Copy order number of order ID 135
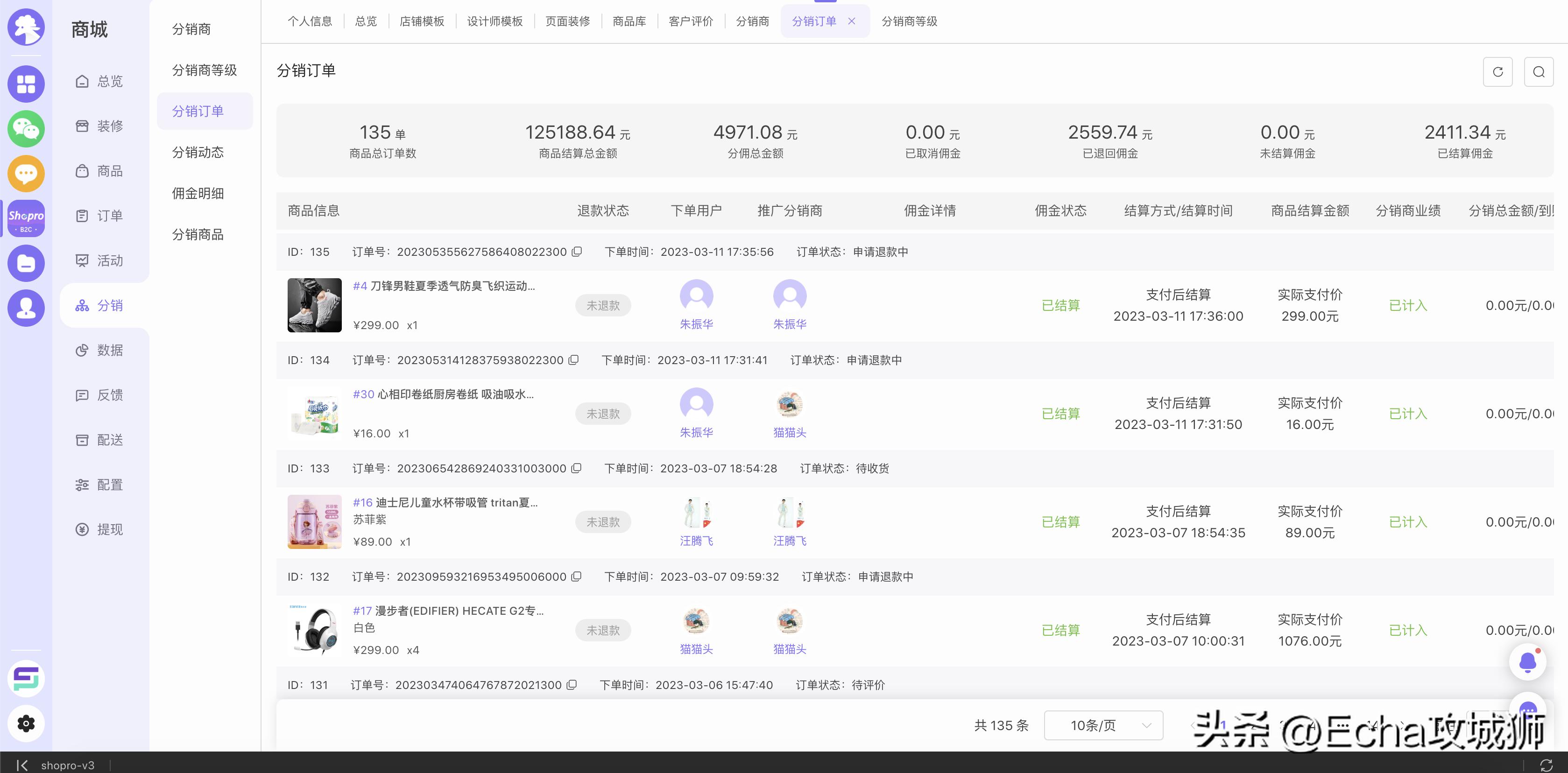Image resolution: width=1568 pixels, height=773 pixels. 577,252
